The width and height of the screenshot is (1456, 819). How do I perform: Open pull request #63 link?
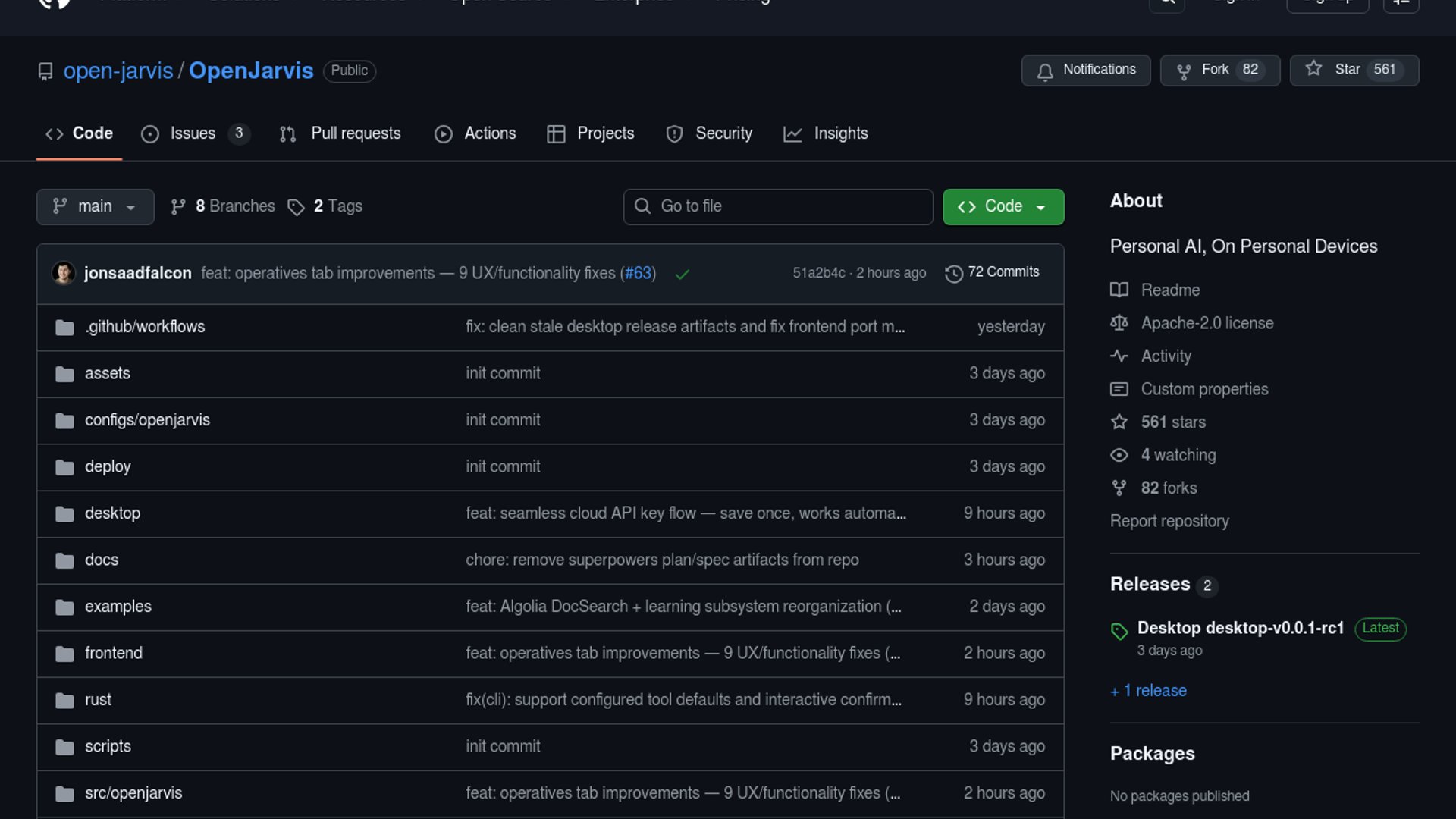[x=638, y=273]
